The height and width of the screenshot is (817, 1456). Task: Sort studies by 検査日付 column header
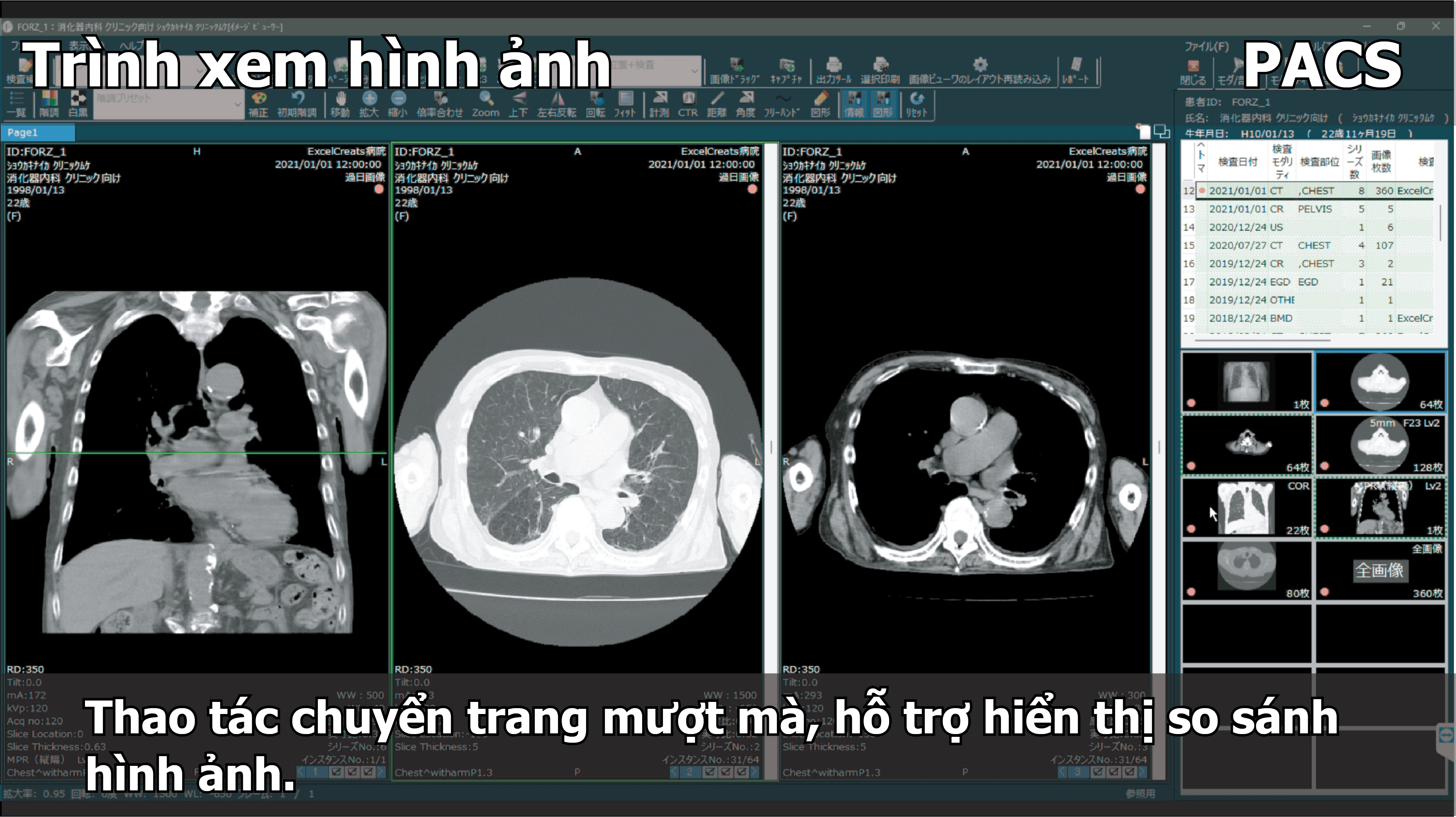[x=1237, y=162]
